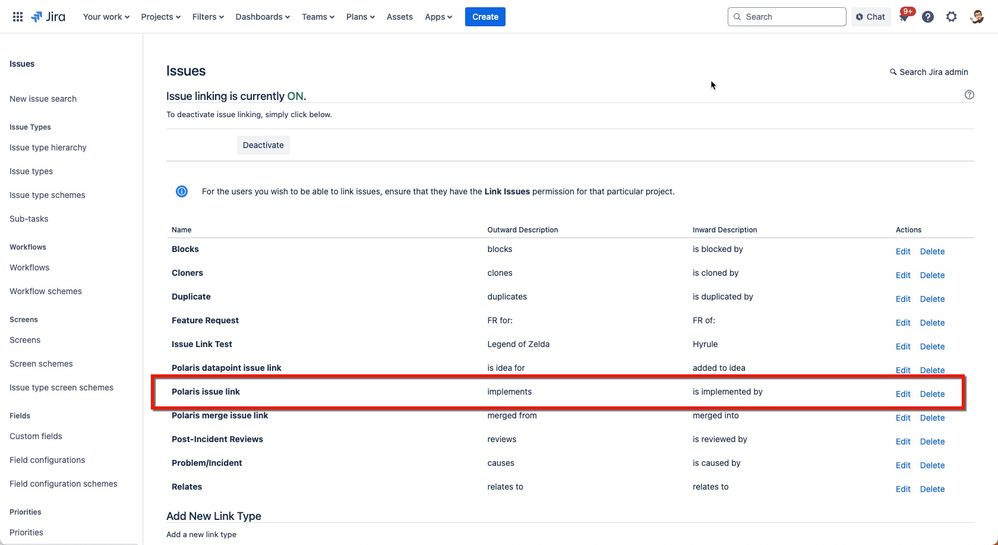Delete the Polaris issue link row
Screen dimensions: 998x545
click(932, 394)
